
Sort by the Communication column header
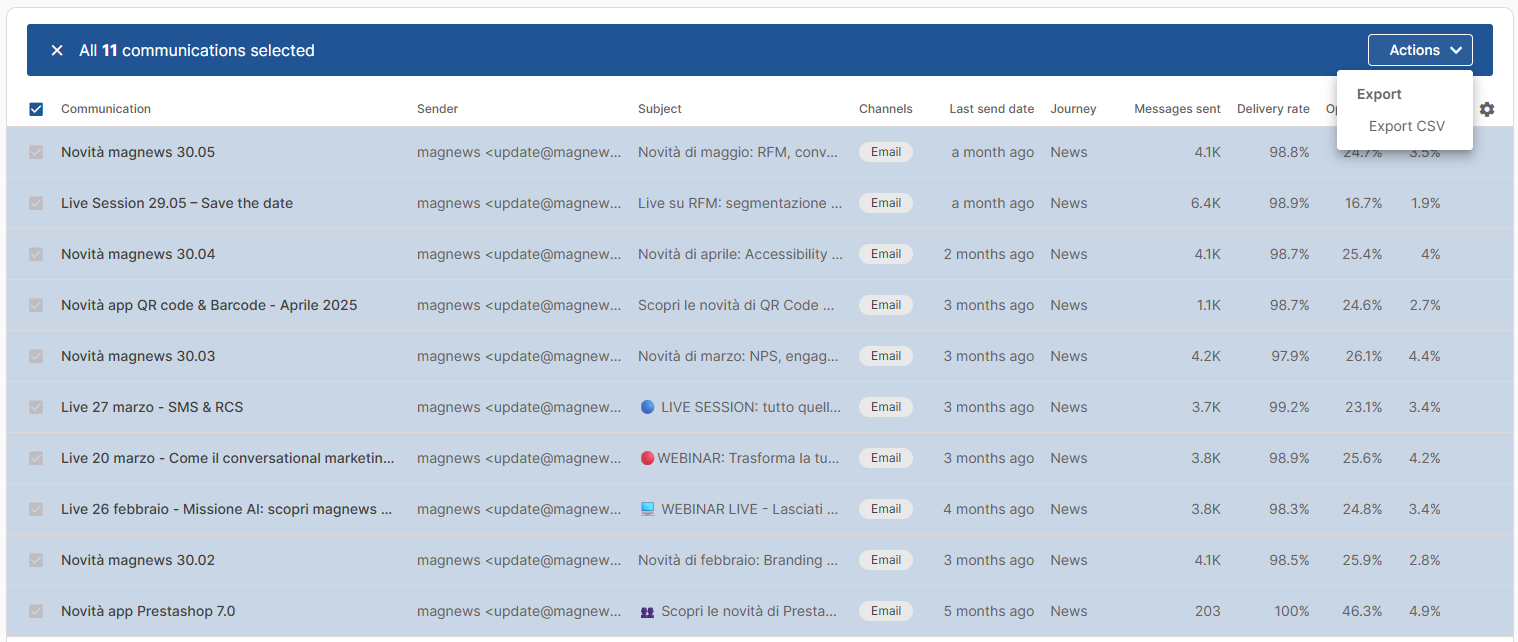(106, 109)
